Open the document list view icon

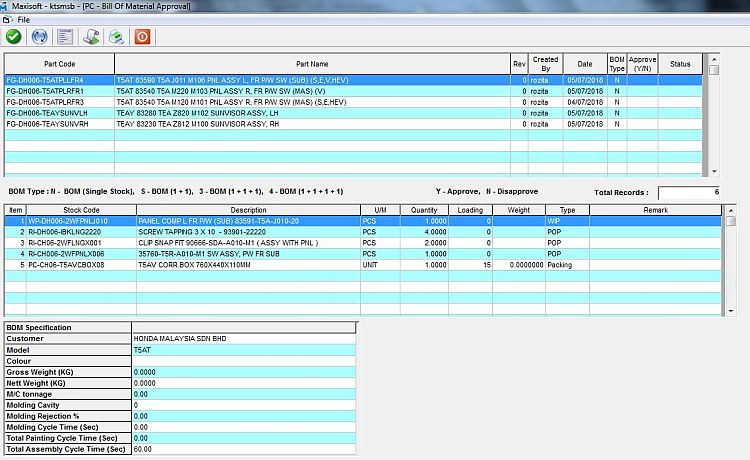(66, 37)
